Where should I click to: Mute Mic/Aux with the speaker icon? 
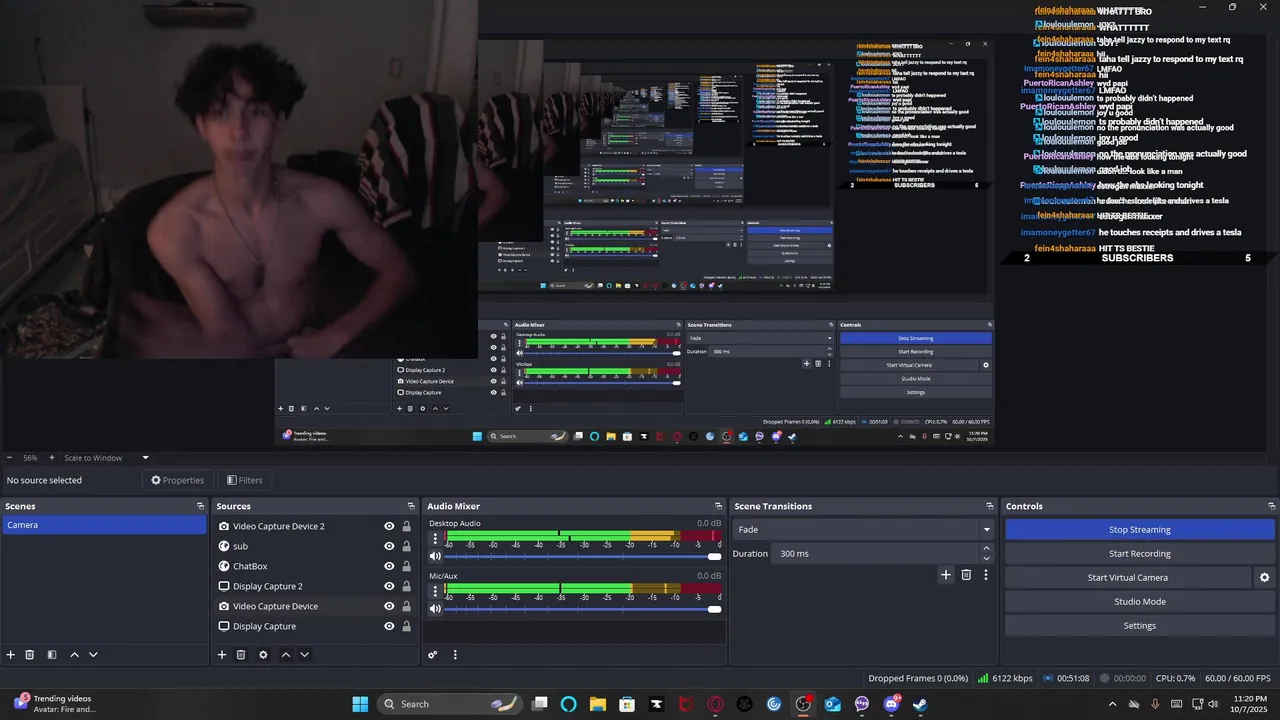pos(435,608)
